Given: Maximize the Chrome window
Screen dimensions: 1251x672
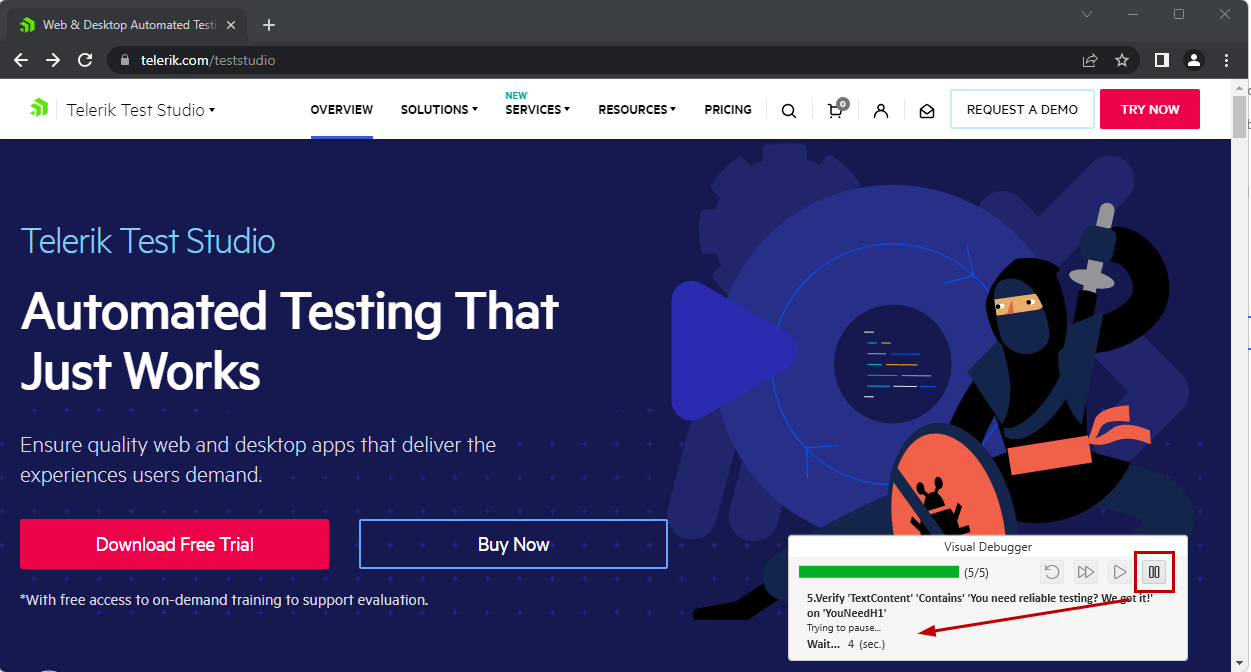Looking at the screenshot, I should click(x=1179, y=14).
